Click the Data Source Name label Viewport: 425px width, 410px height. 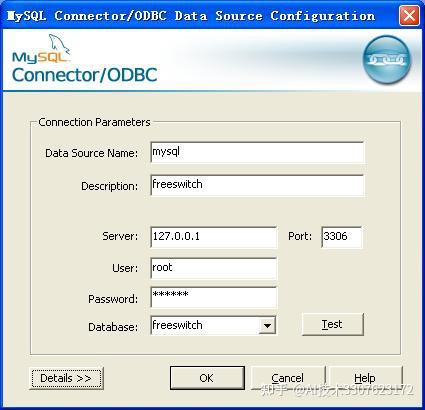click(x=91, y=153)
